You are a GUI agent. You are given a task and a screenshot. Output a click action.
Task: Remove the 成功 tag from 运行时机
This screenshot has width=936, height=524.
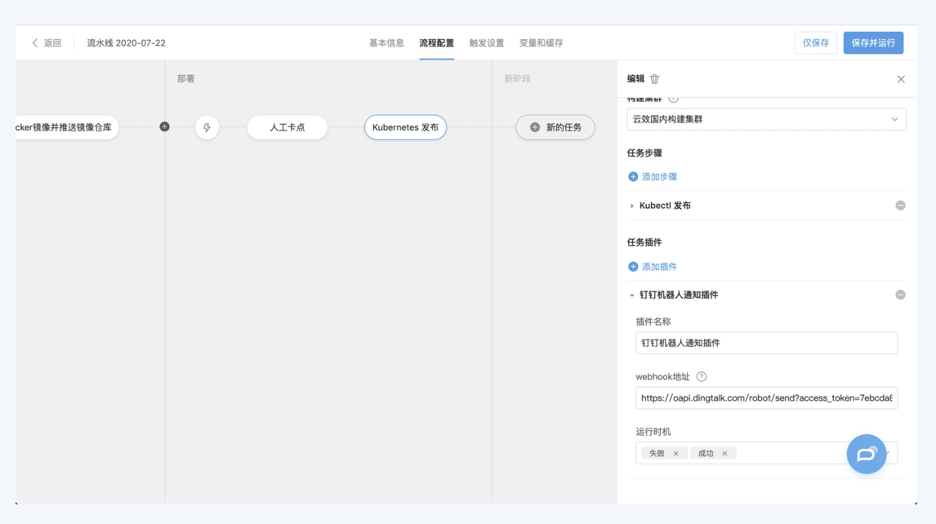click(x=725, y=454)
